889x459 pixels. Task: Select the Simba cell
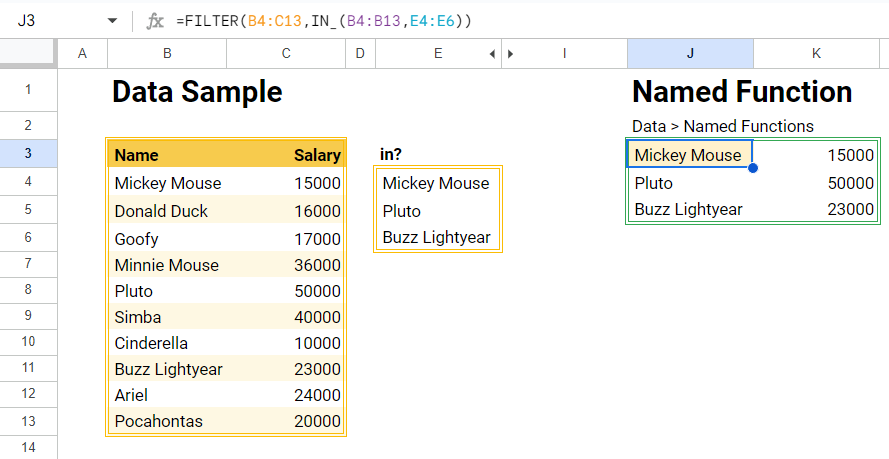[x=167, y=317]
